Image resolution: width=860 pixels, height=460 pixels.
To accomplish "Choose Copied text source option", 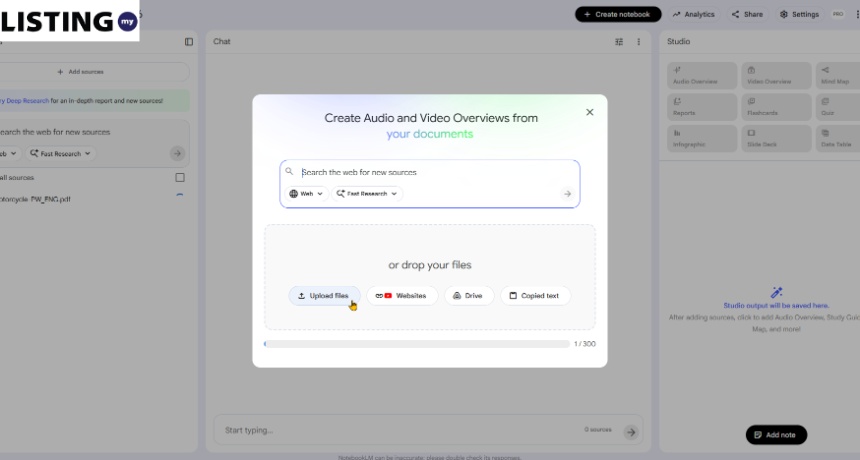I will (535, 296).
